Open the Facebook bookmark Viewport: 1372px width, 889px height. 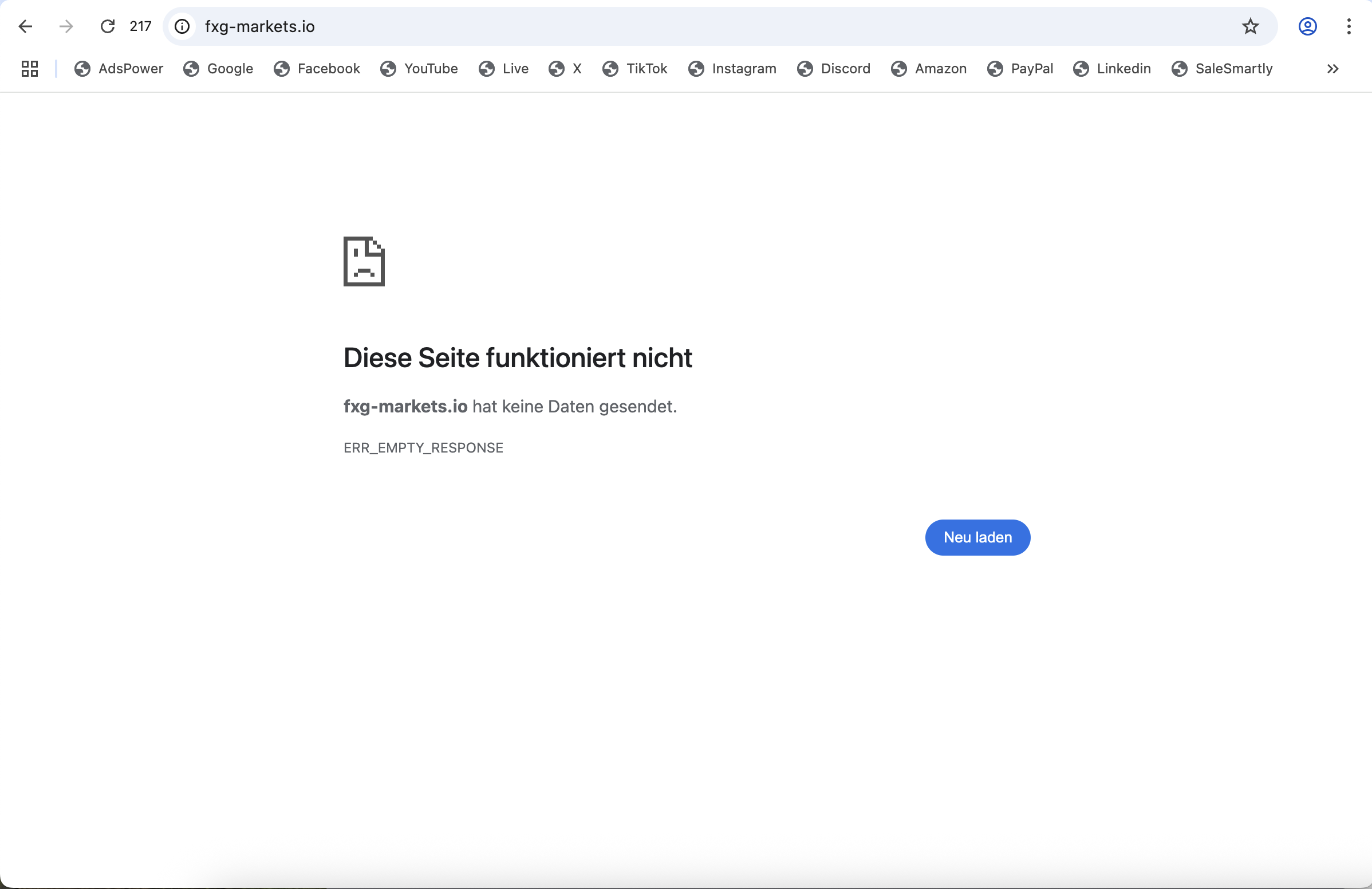pos(317,69)
